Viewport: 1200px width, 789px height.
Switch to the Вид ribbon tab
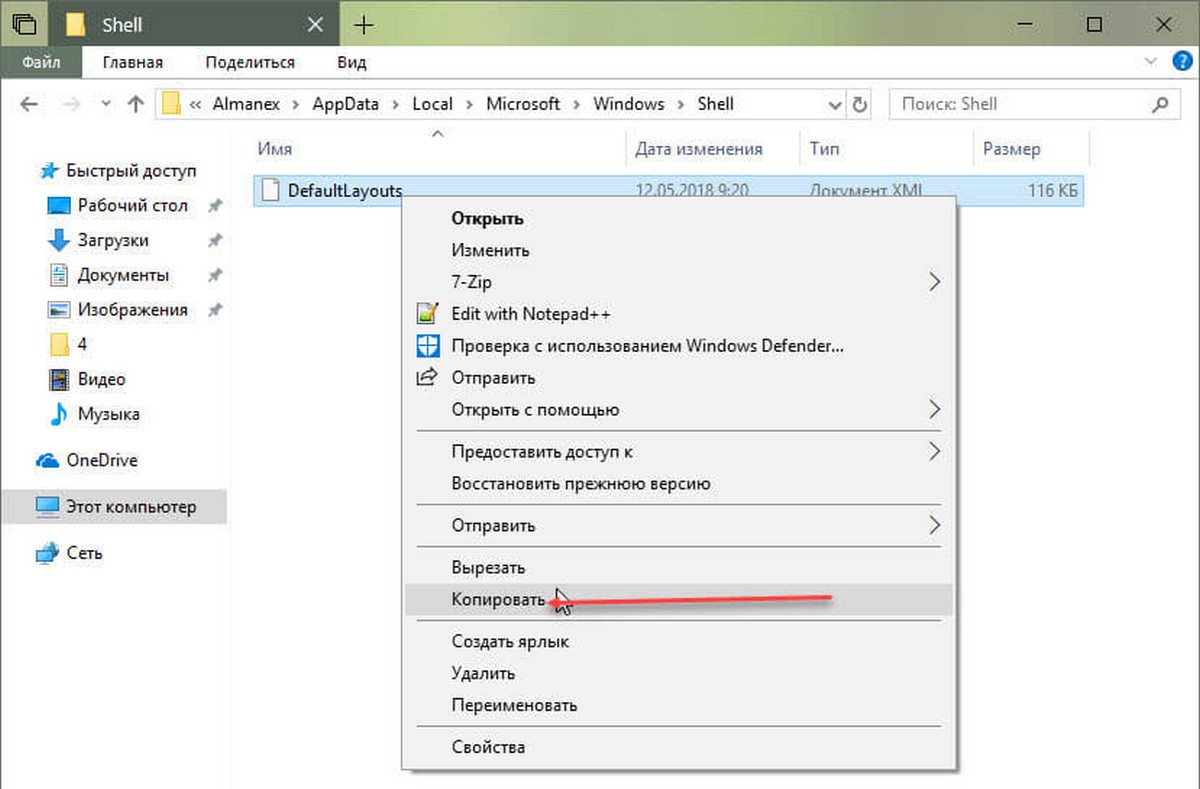tap(351, 62)
